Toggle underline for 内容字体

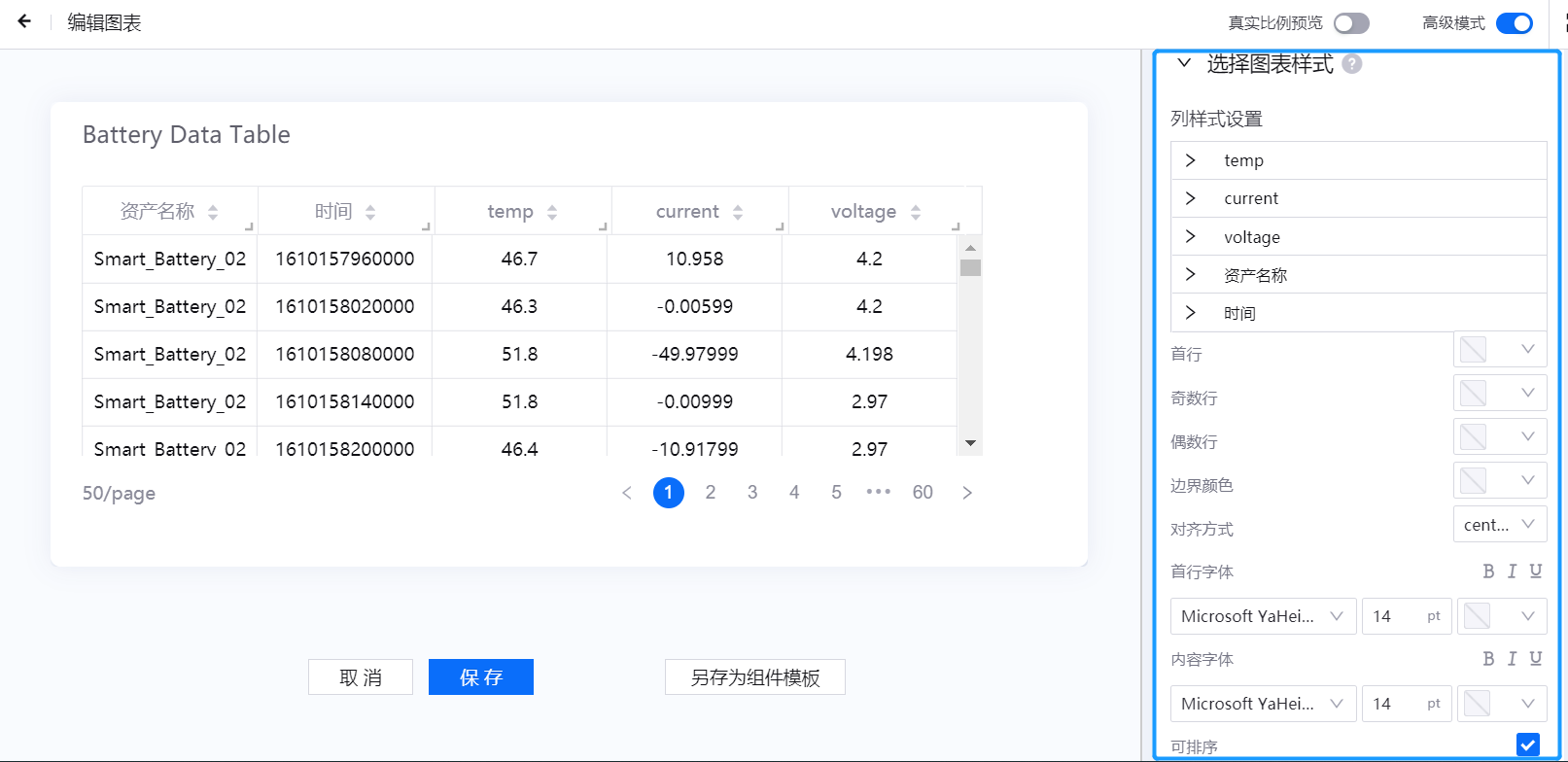pos(1536,659)
